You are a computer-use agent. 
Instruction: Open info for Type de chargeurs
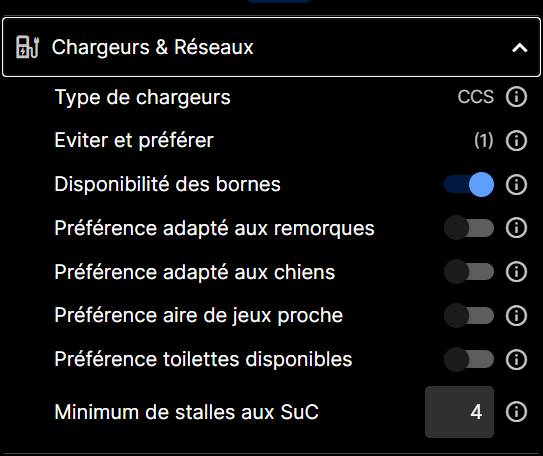click(x=516, y=97)
